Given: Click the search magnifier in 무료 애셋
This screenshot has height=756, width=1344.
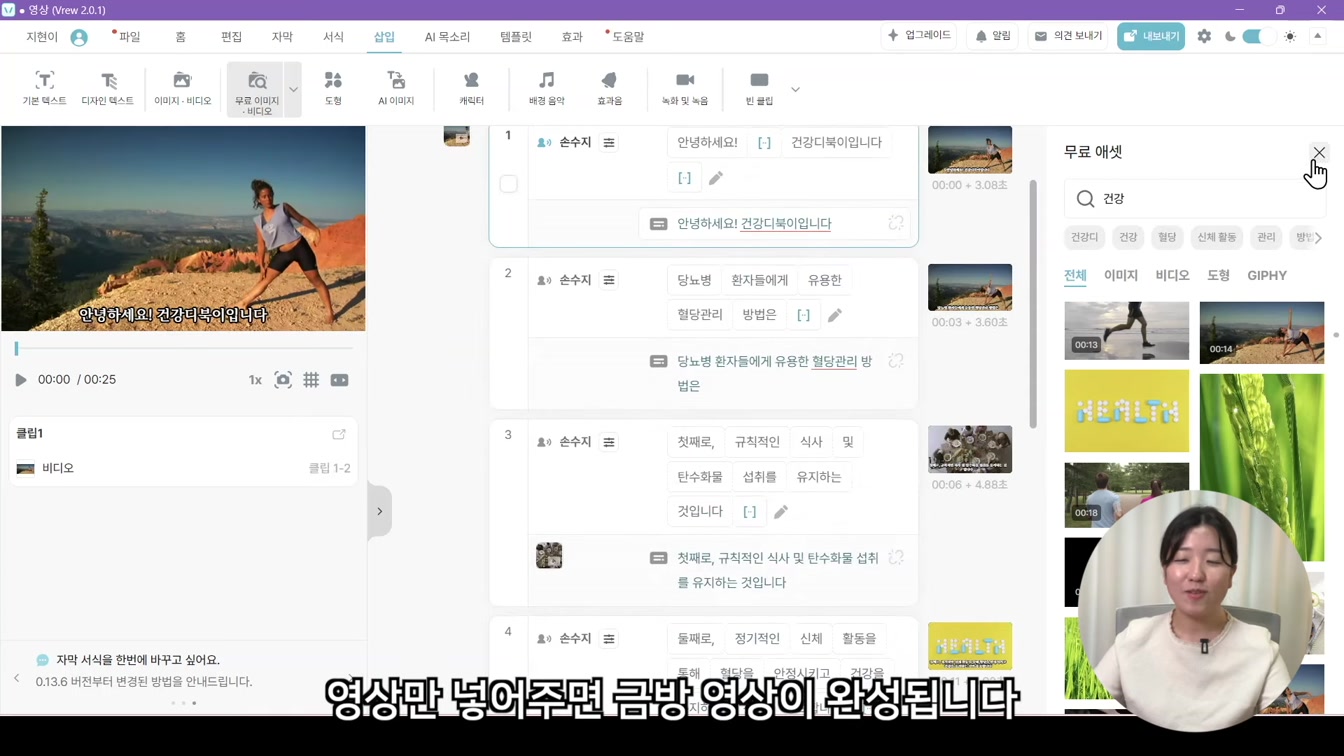Looking at the screenshot, I should click(1085, 199).
